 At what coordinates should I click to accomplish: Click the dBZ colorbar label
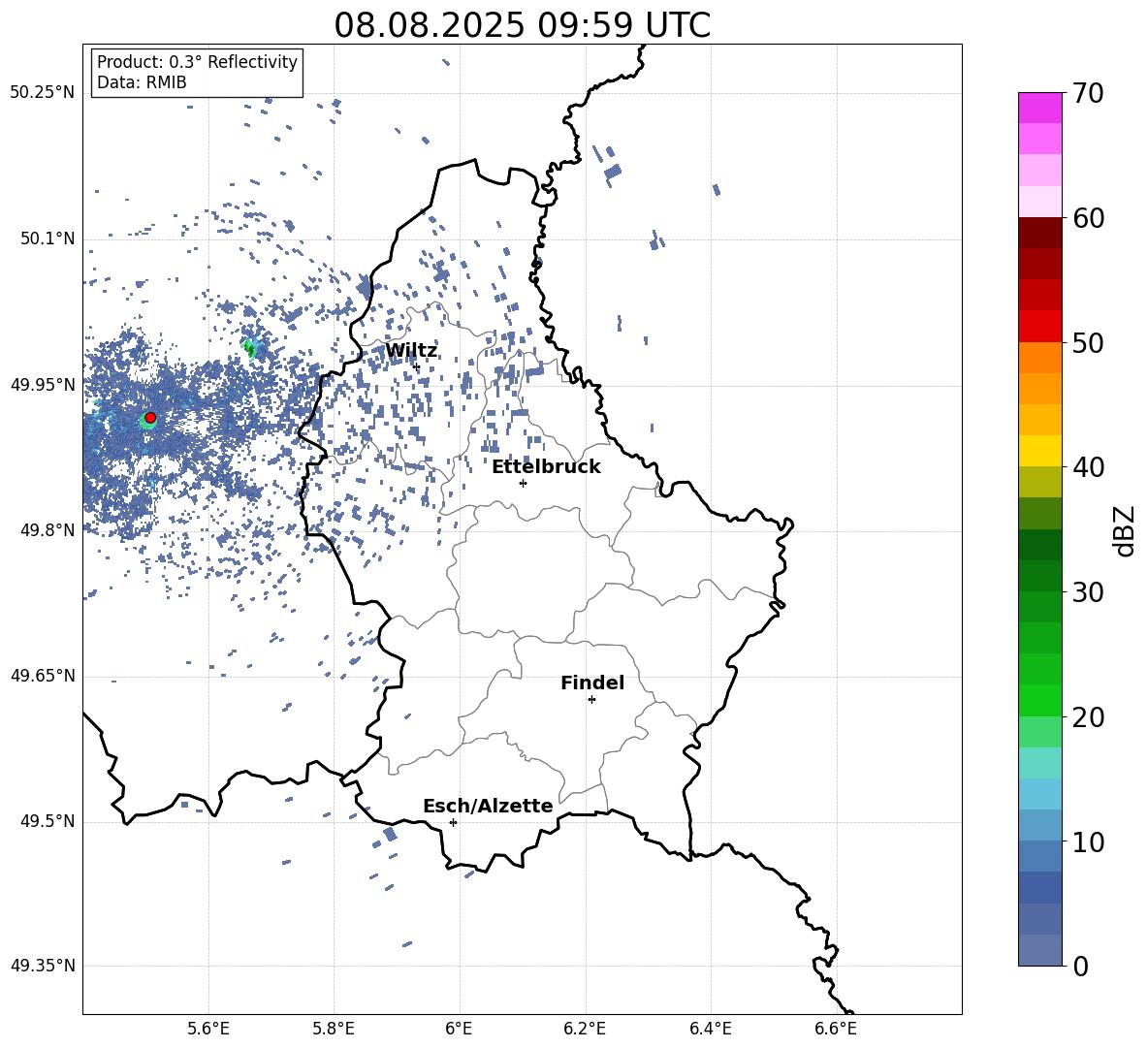click(1124, 530)
